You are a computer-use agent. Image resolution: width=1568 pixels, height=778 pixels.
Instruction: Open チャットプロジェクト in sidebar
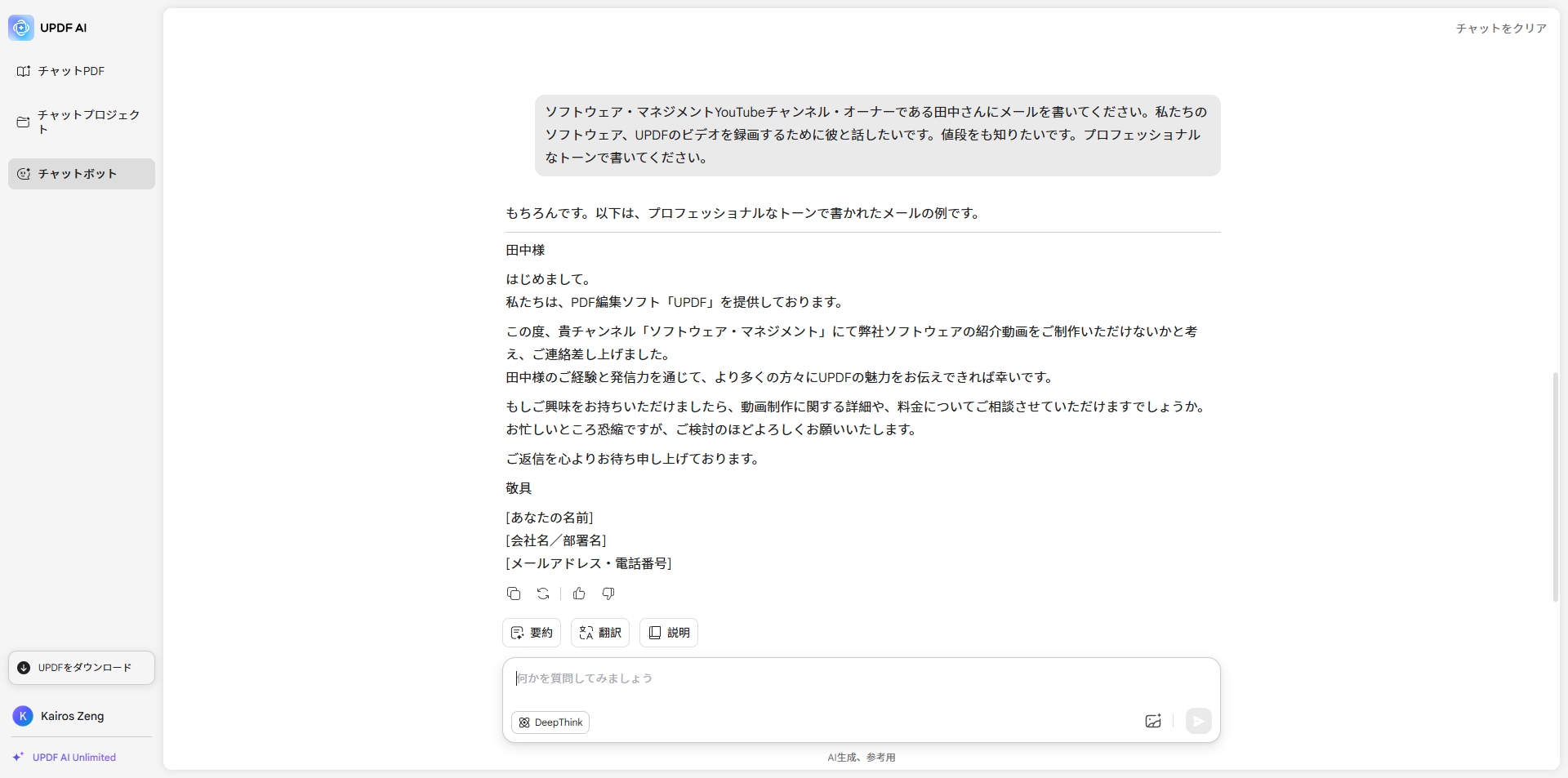pyautogui.click(x=82, y=122)
